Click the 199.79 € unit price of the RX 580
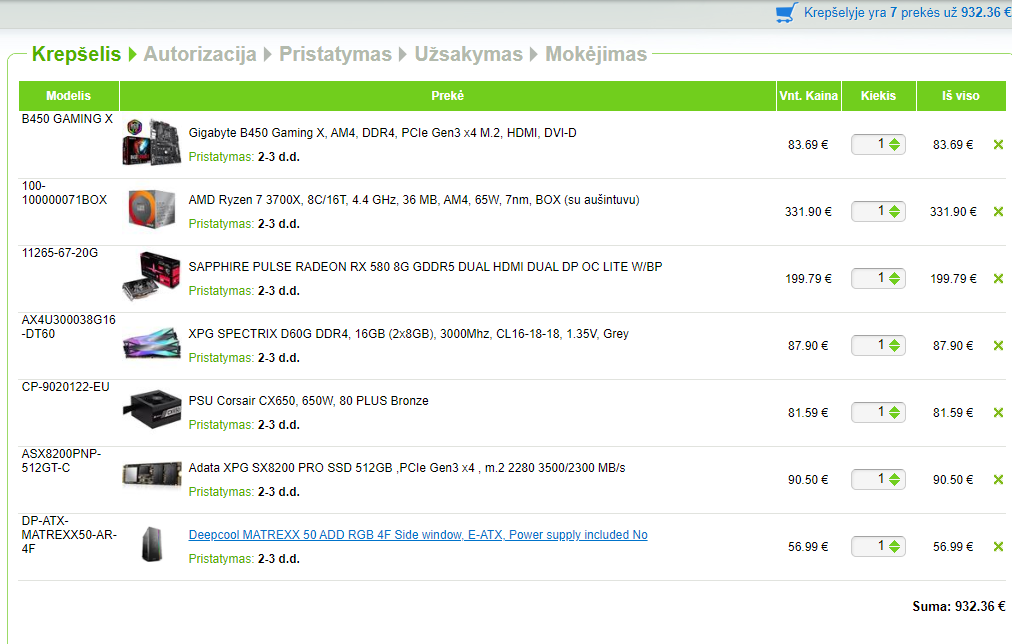Viewport: 1012px width, 644px height. (x=808, y=279)
